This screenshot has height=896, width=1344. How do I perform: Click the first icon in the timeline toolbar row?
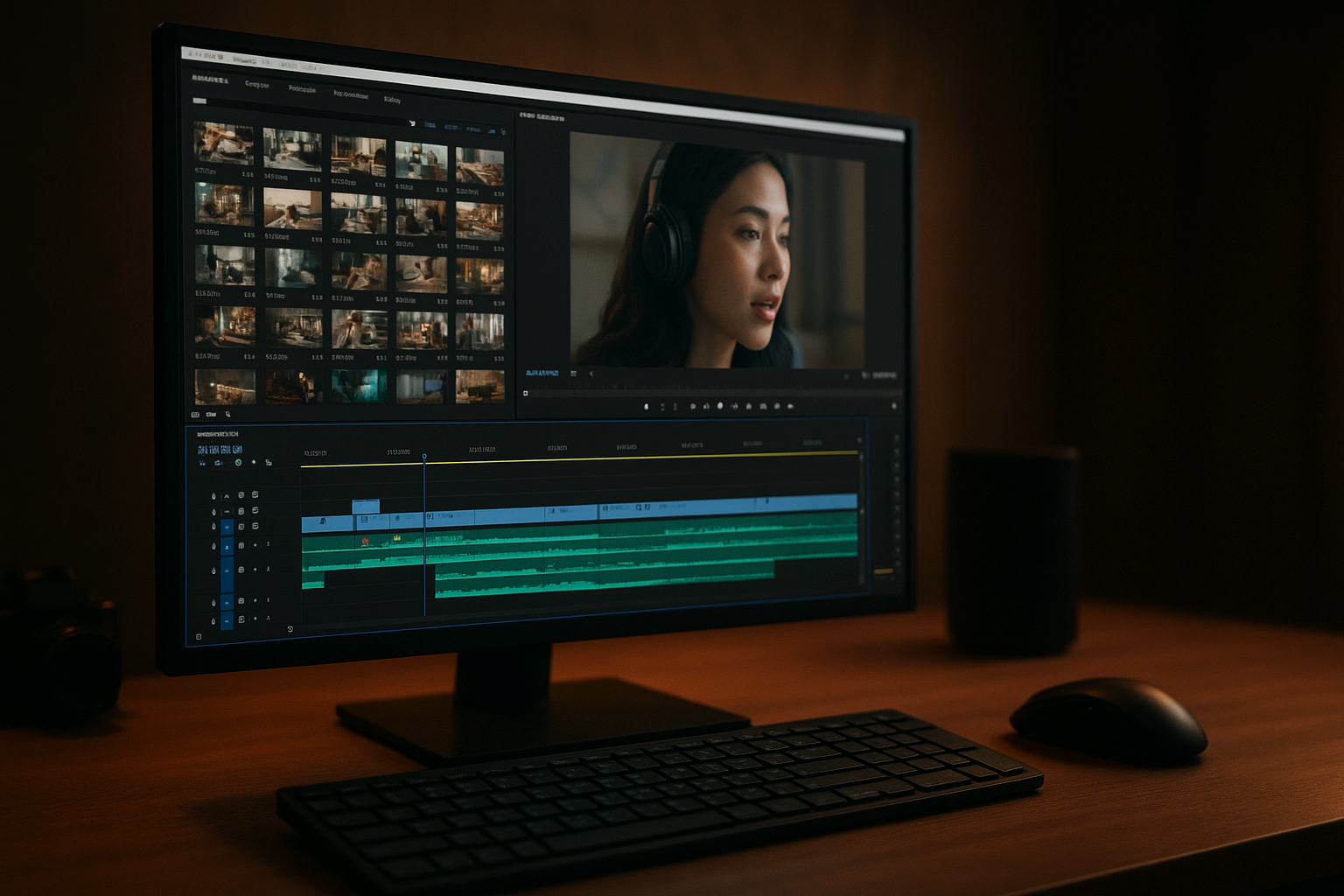(203, 462)
